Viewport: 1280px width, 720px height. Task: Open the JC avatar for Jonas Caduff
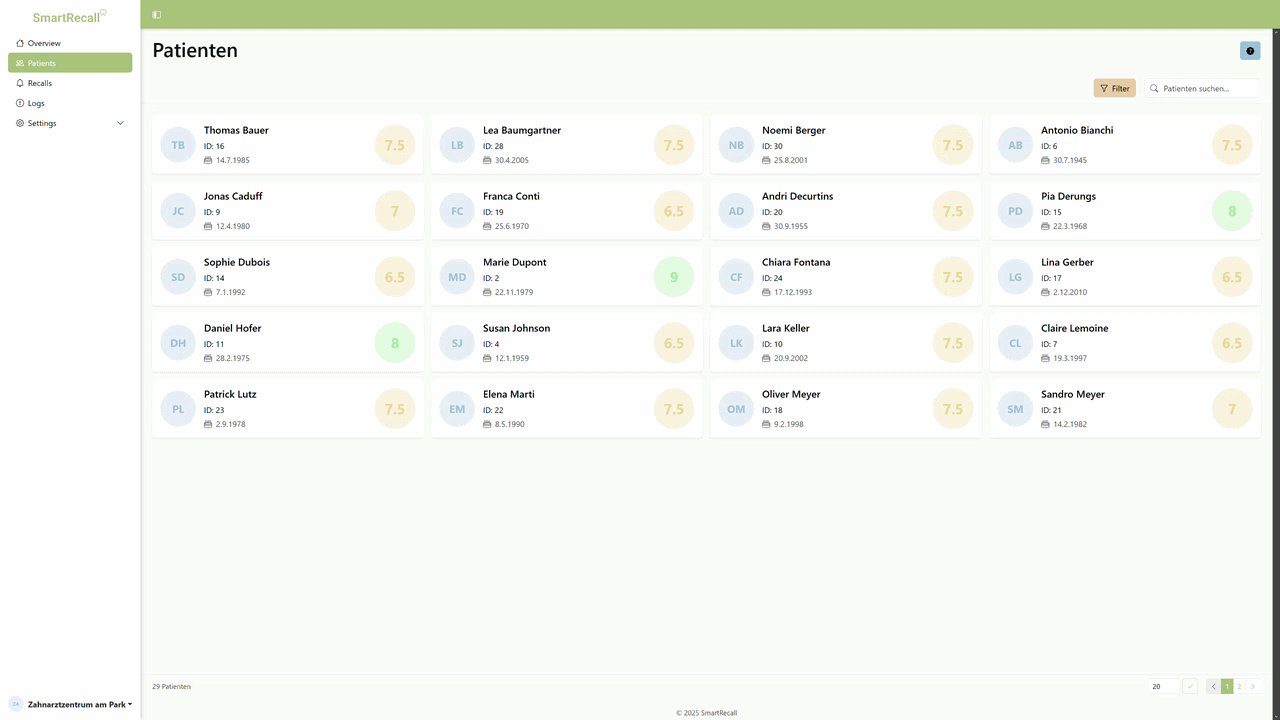click(x=178, y=211)
